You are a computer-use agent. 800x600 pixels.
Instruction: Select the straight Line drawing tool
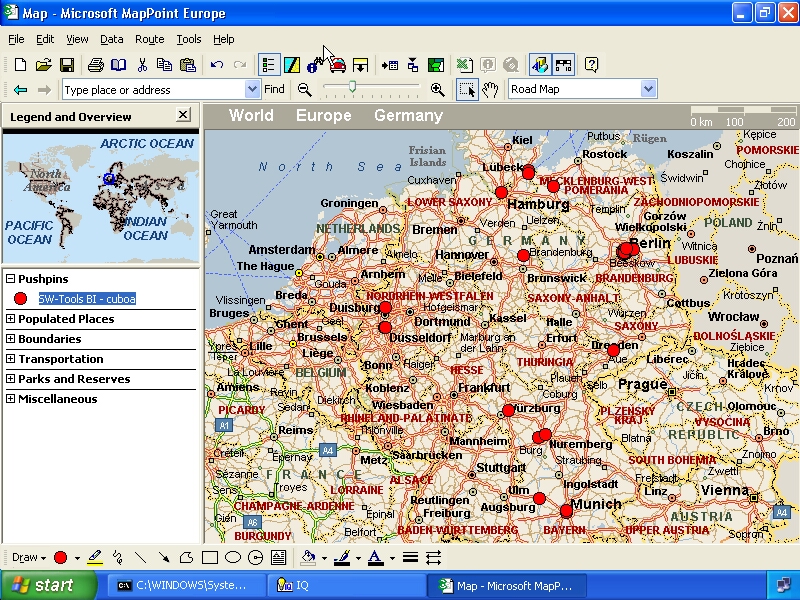(140, 558)
